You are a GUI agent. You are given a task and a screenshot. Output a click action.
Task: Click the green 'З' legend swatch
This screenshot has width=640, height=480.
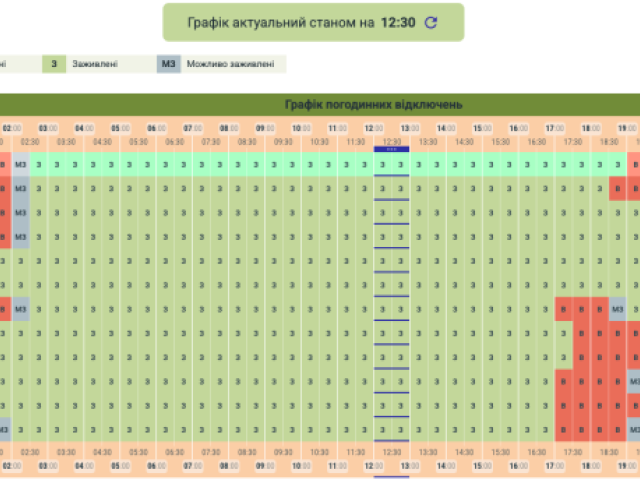point(54,64)
